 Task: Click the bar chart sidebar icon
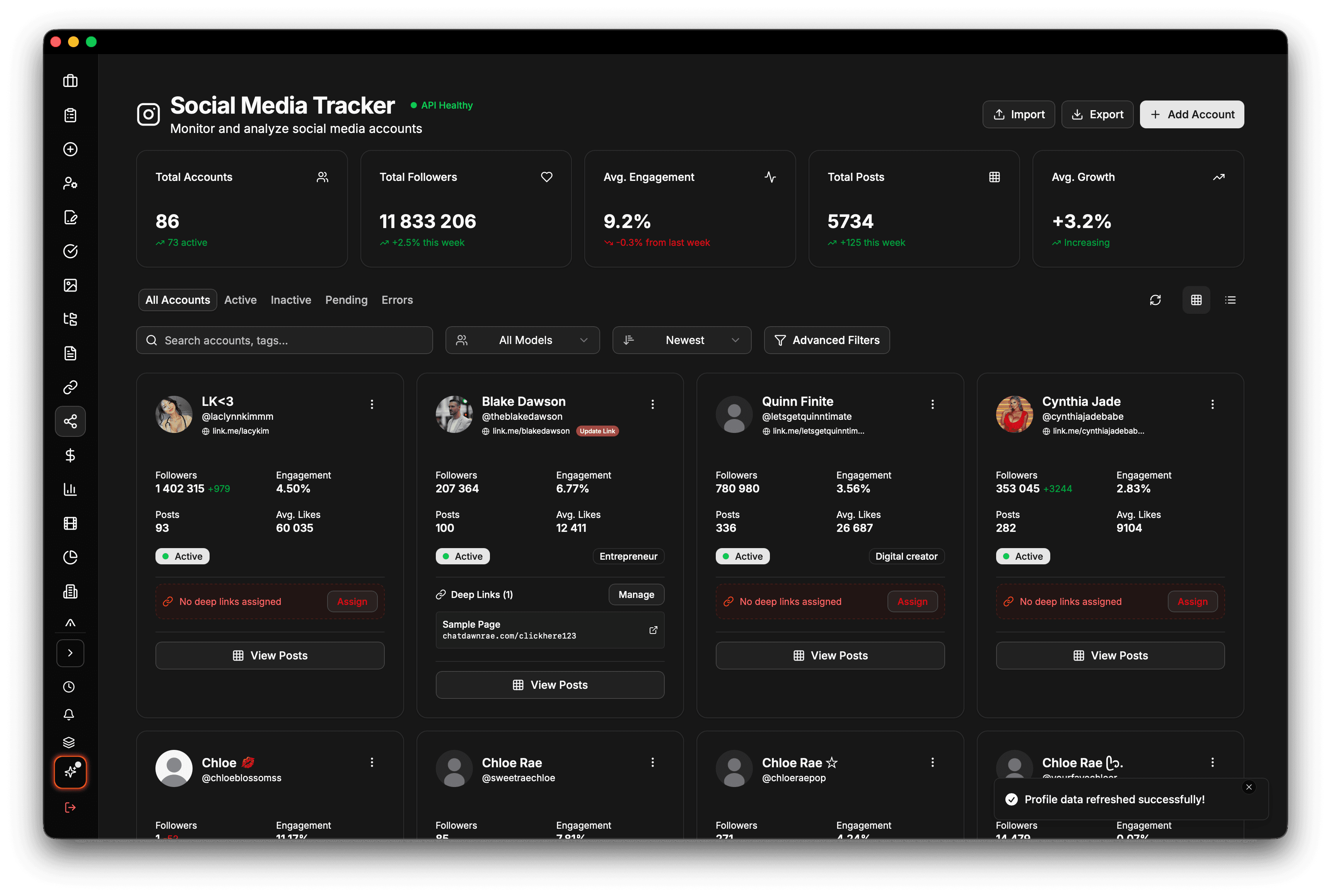click(70, 489)
